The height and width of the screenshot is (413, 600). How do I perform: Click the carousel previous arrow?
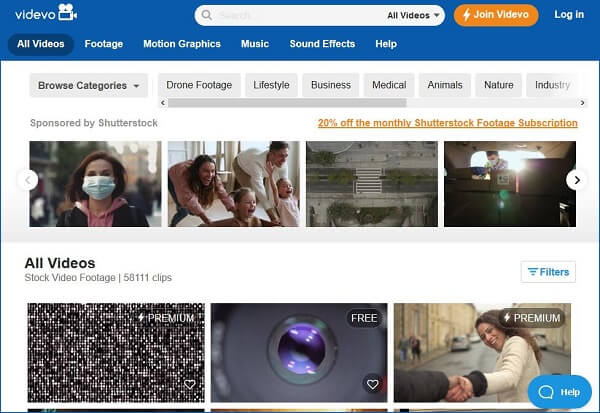[28, 180]
